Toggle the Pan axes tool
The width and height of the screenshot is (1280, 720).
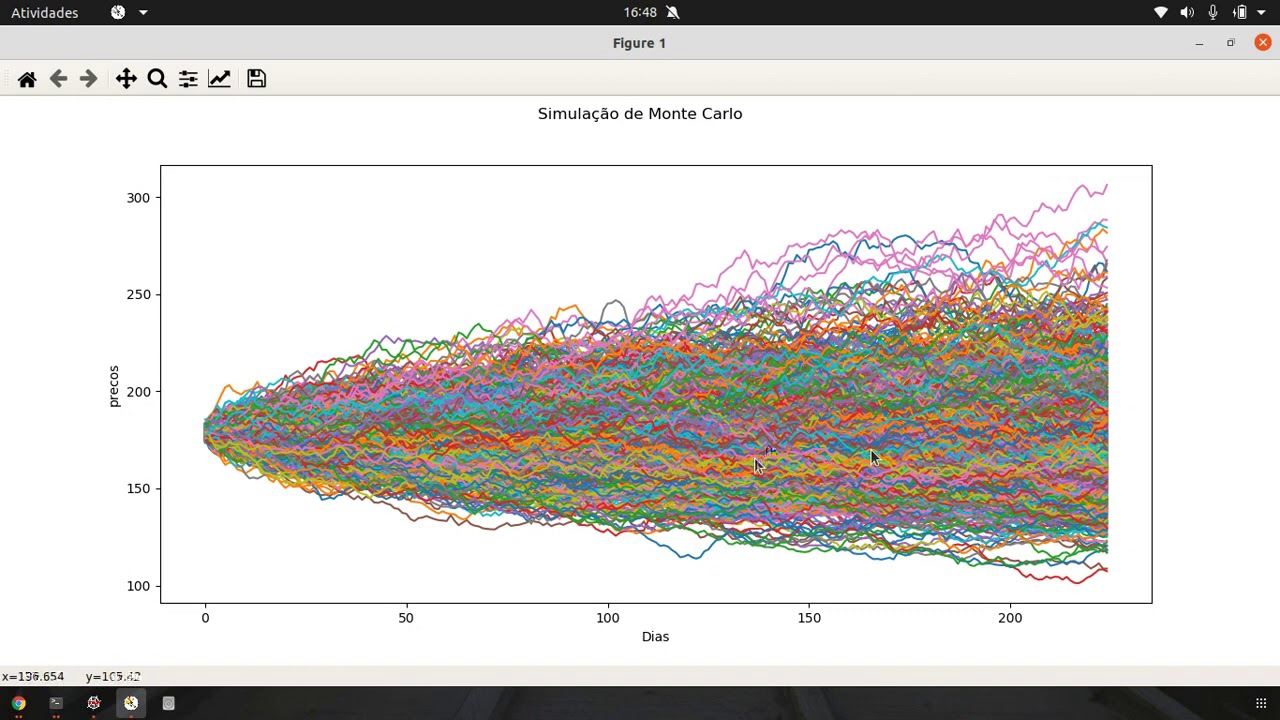pos(126,79)
